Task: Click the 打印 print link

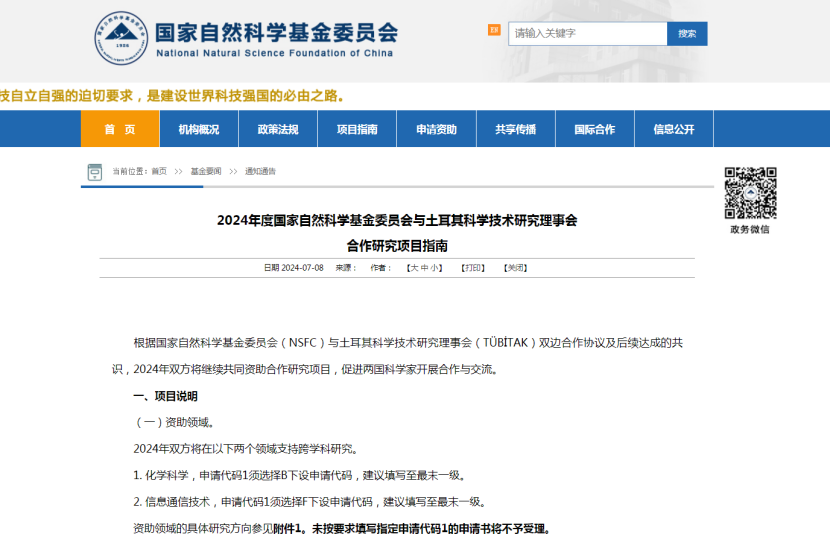Action: [472, 268]
